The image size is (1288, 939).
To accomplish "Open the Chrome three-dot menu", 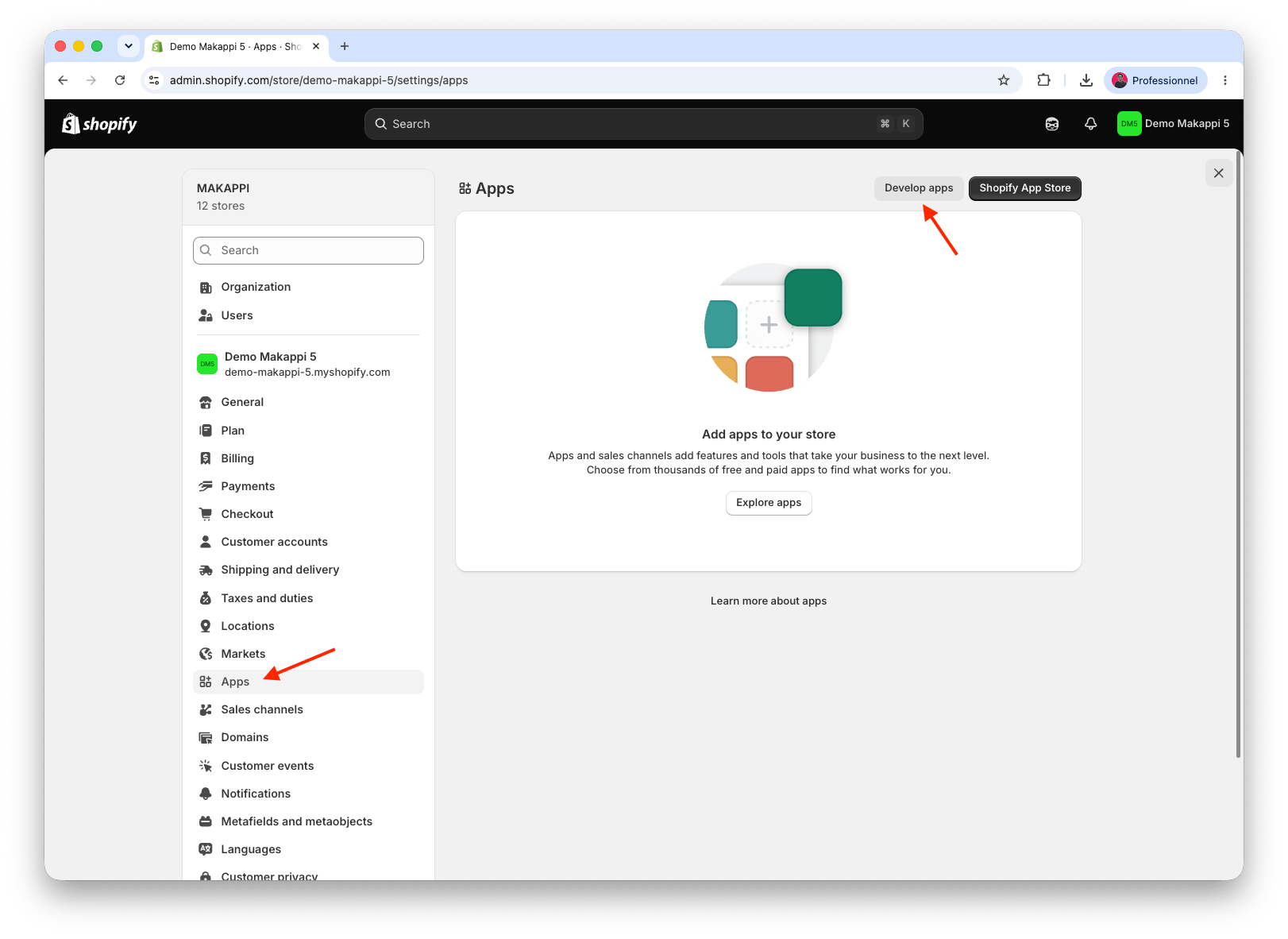I will click(1225, 80).
